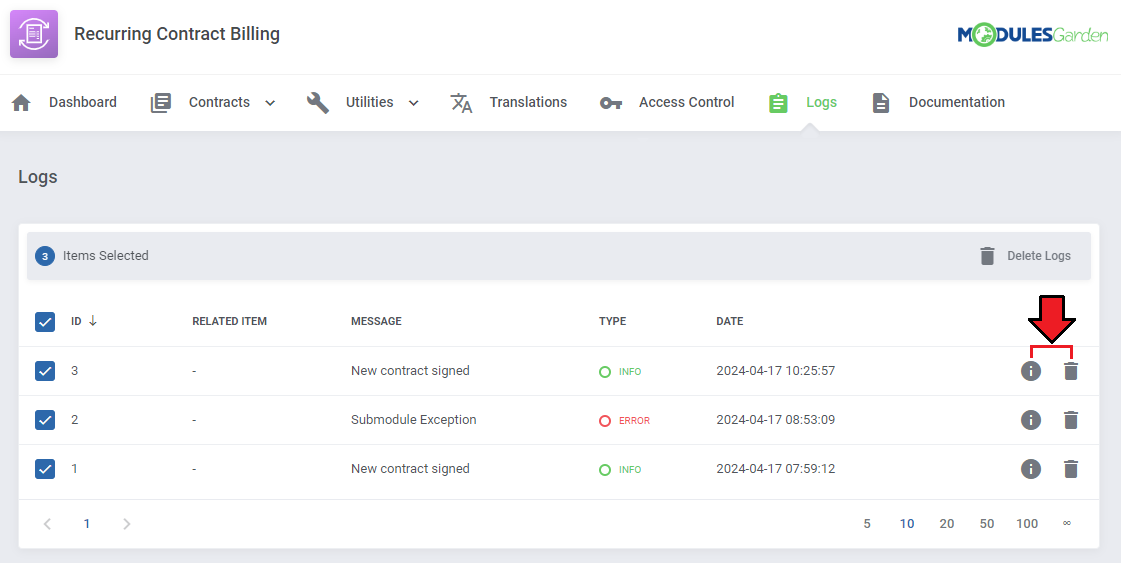Viewport: 1121px width, 563px height.
Task: Click the green INFO circle in row 3
Action: click(x=605, y=371)
